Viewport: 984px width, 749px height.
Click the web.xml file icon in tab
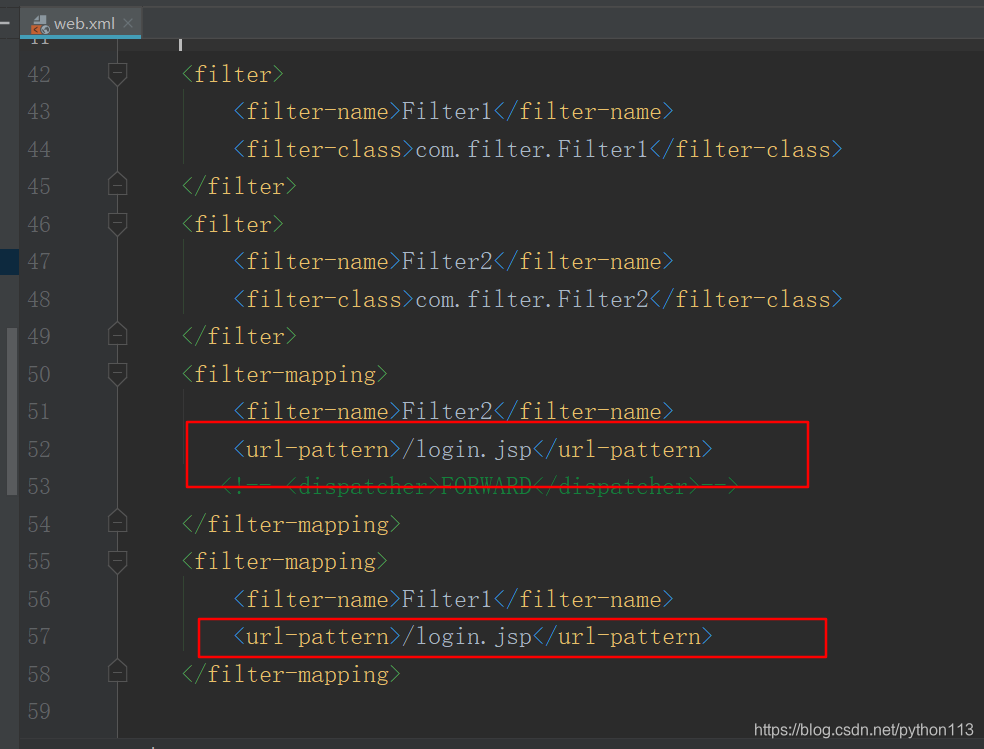pyautogui.click(x=40, y=24)
